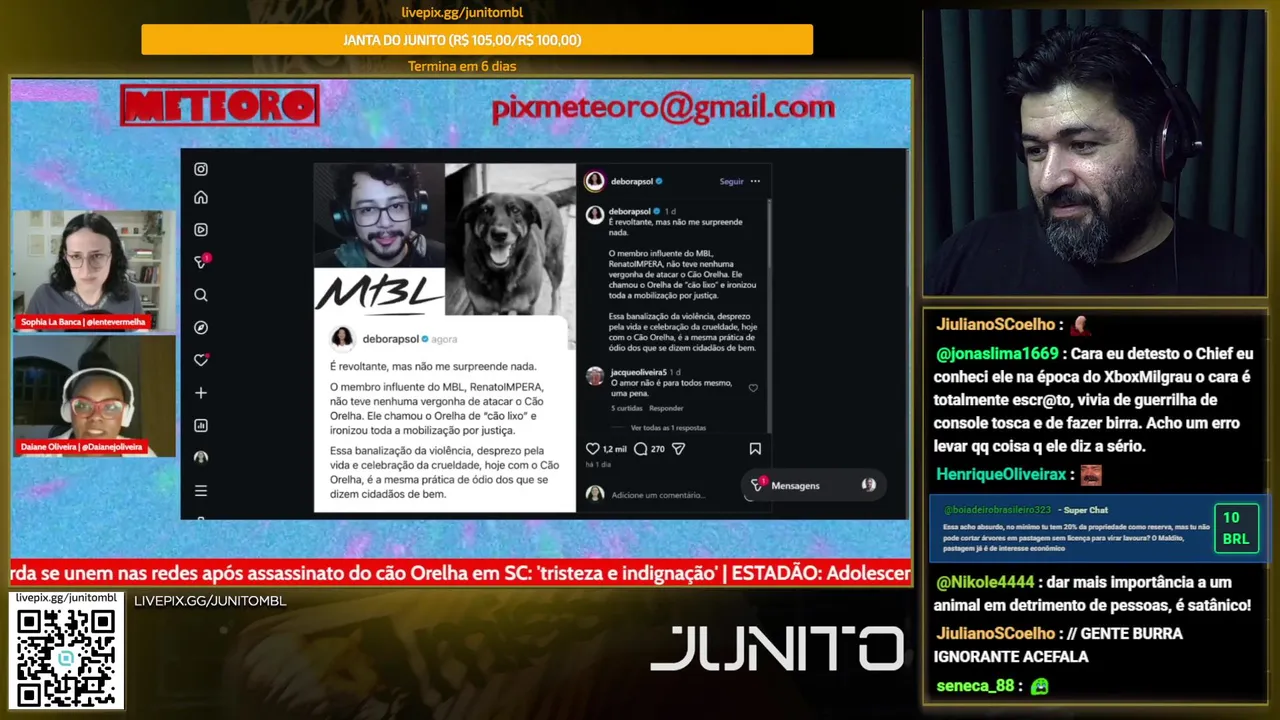
Task: Click 'JANTA DO JUNITO' donation goal bar
Action: coord(477,40)
